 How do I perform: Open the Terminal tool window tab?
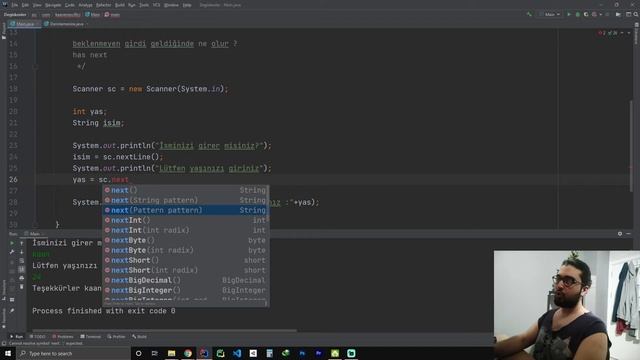[x=91, y=337]
